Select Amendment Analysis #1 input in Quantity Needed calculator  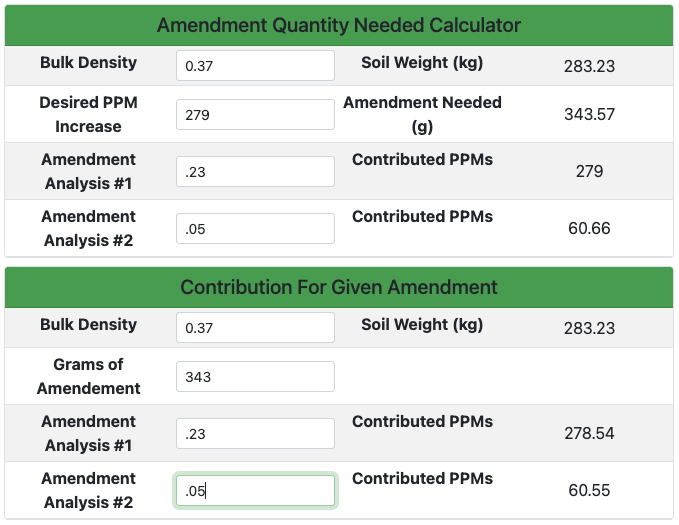(255, 171)
